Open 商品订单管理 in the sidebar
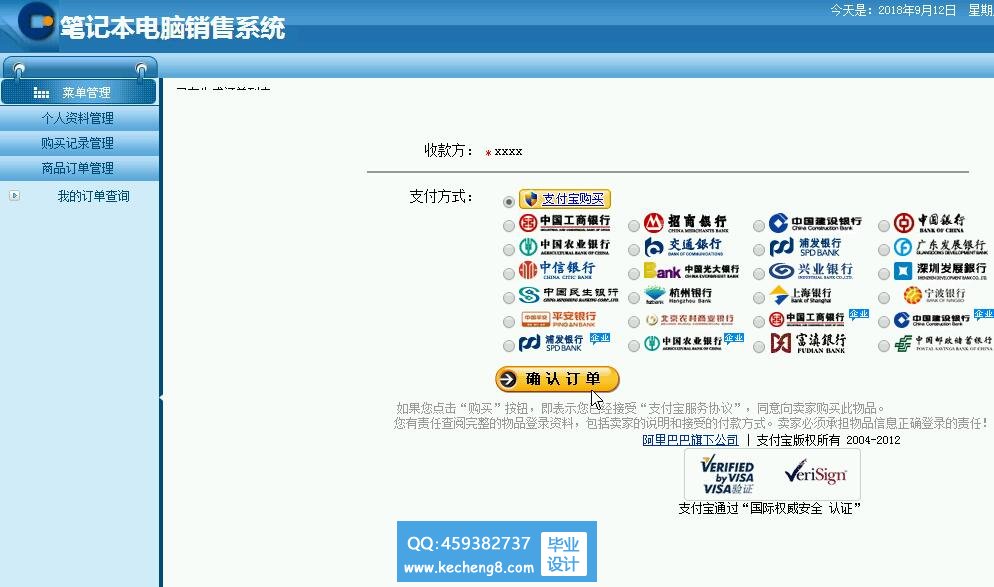 coord(78,168)
